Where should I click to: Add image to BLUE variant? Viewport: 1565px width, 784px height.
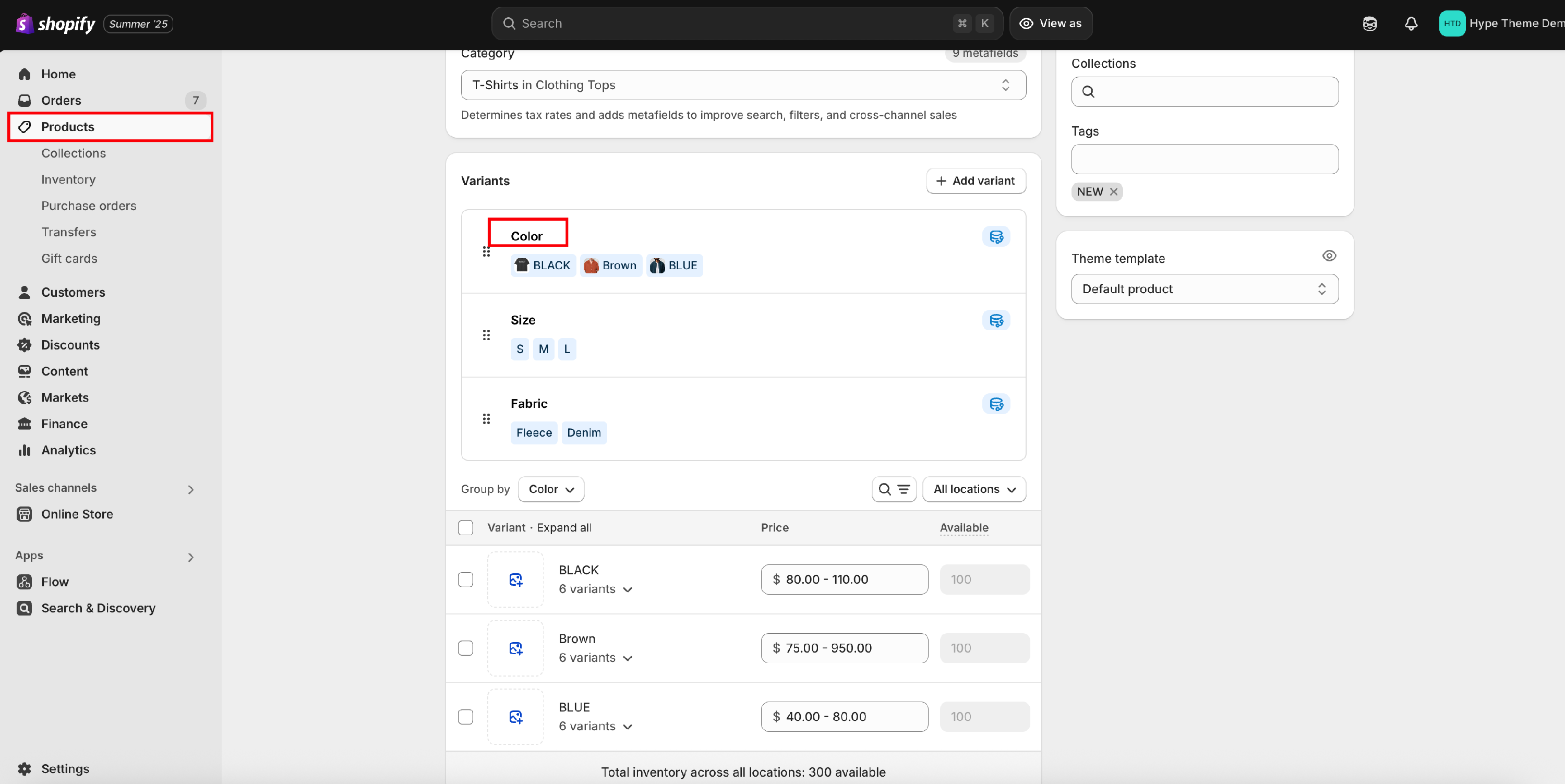pos(515,717)
